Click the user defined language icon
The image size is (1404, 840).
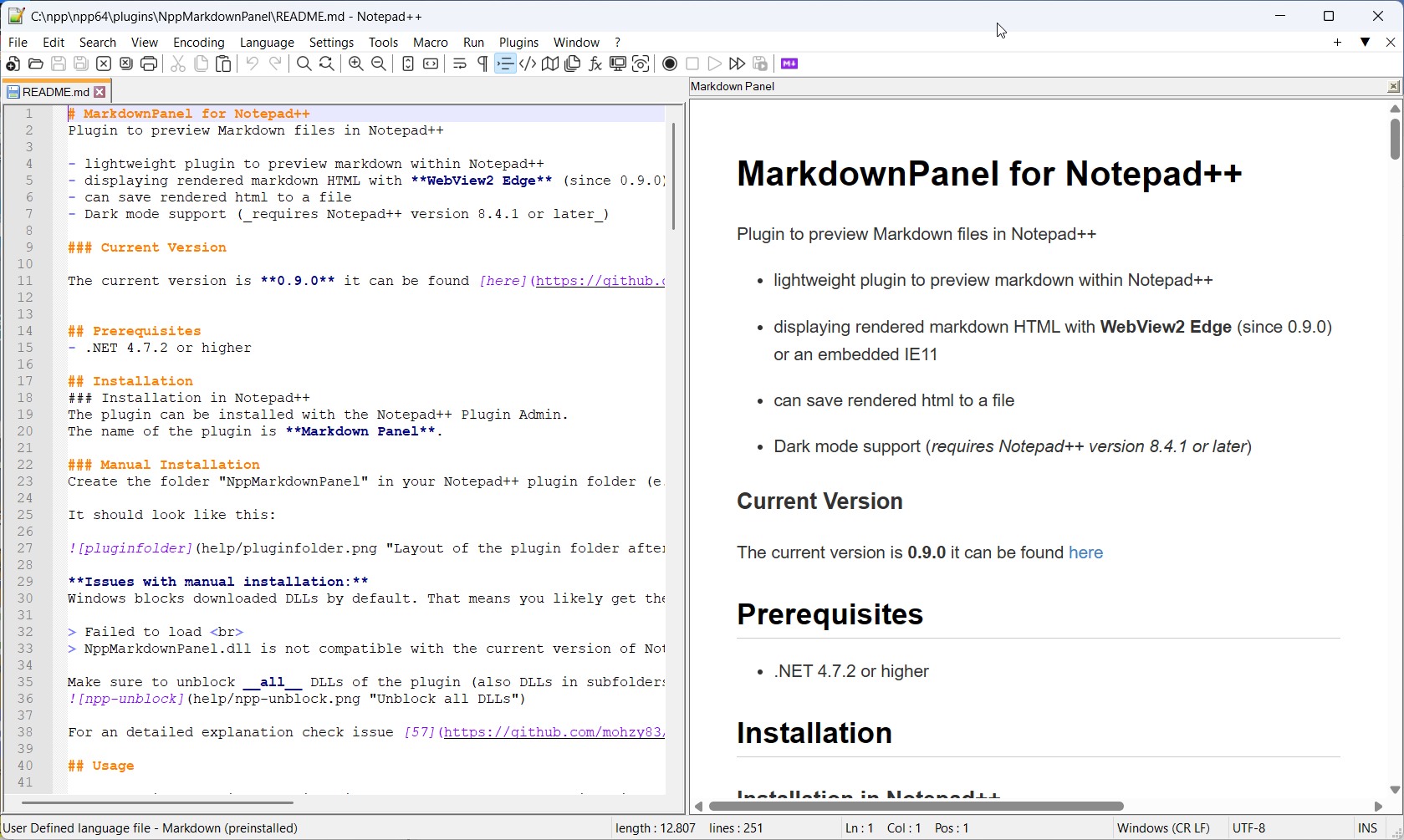point(528,64)
